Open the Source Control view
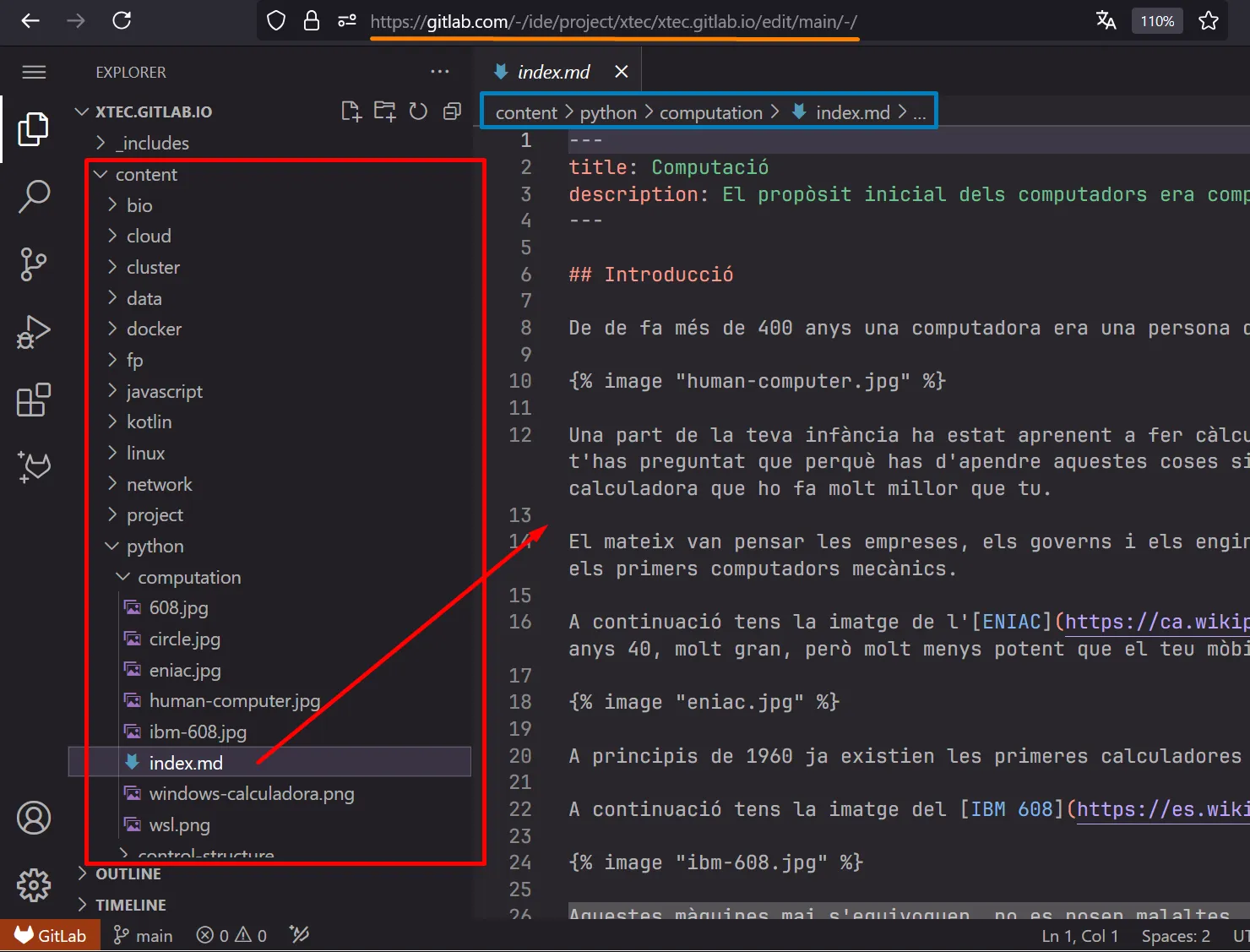 [x=34, y=264]
